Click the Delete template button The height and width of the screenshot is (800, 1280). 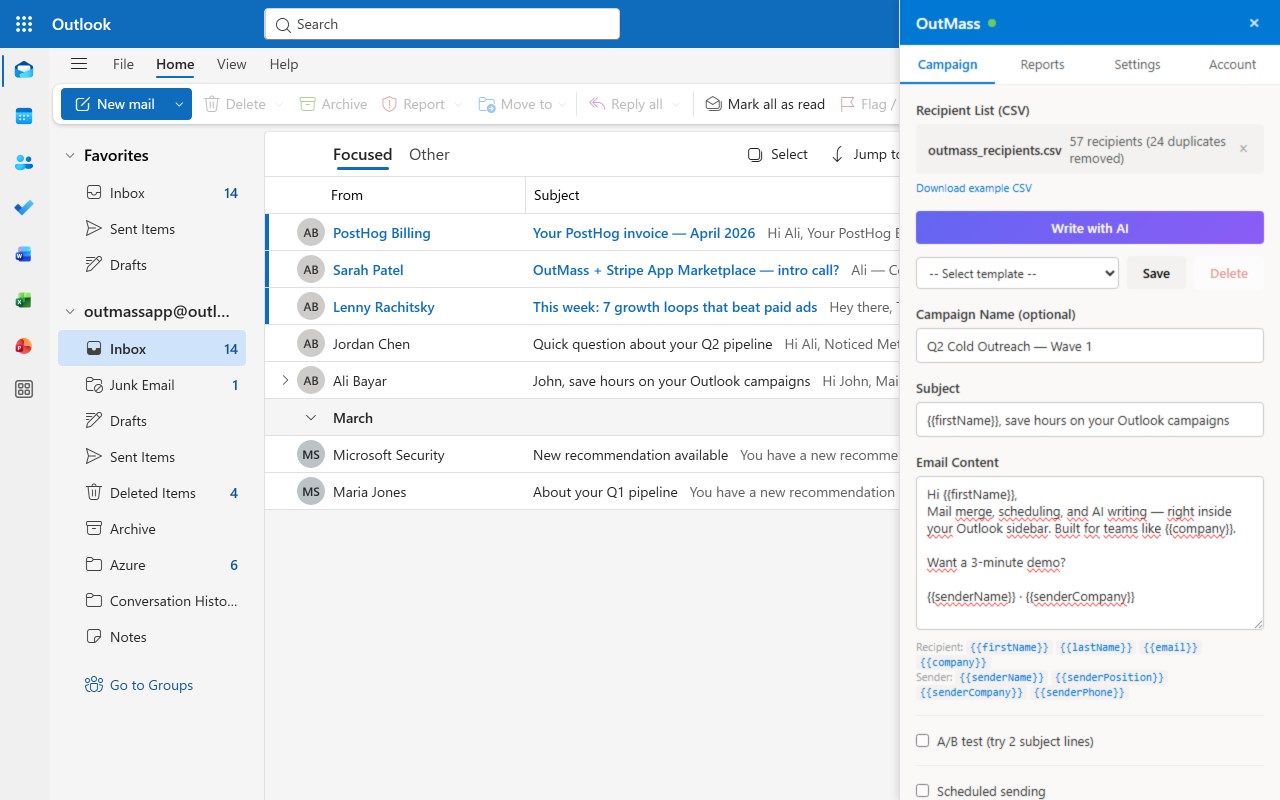pyautogui.click(x=1229, y=273)
